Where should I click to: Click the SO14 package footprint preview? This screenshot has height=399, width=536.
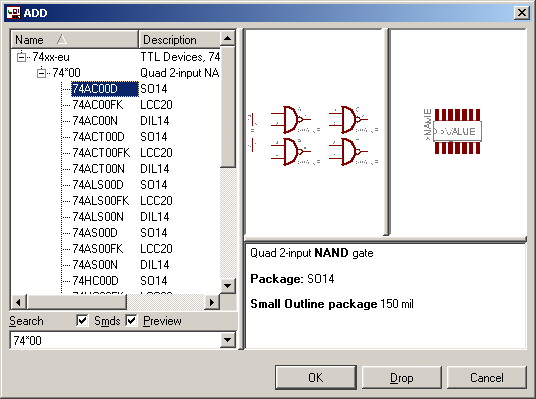tap(453, 131)
